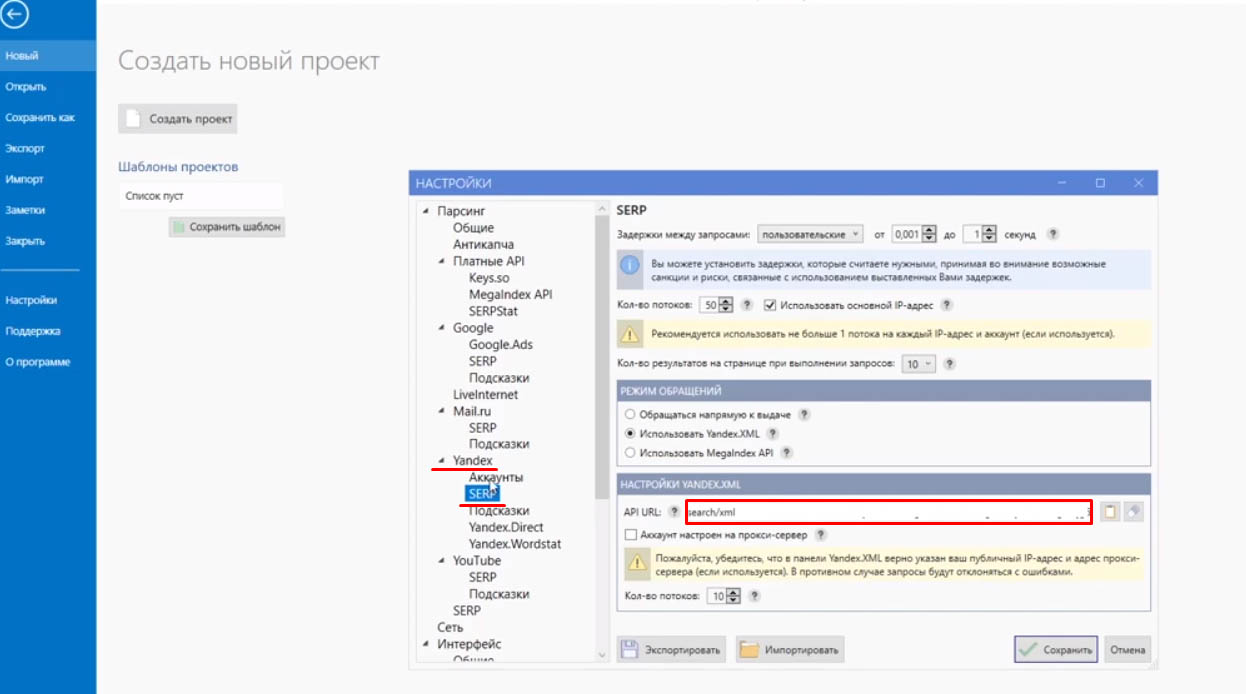Image resolution: width=1246 pixels, height=694 pixels.
Task: Click the back arrow circle icon
Action: click(16, 14)
